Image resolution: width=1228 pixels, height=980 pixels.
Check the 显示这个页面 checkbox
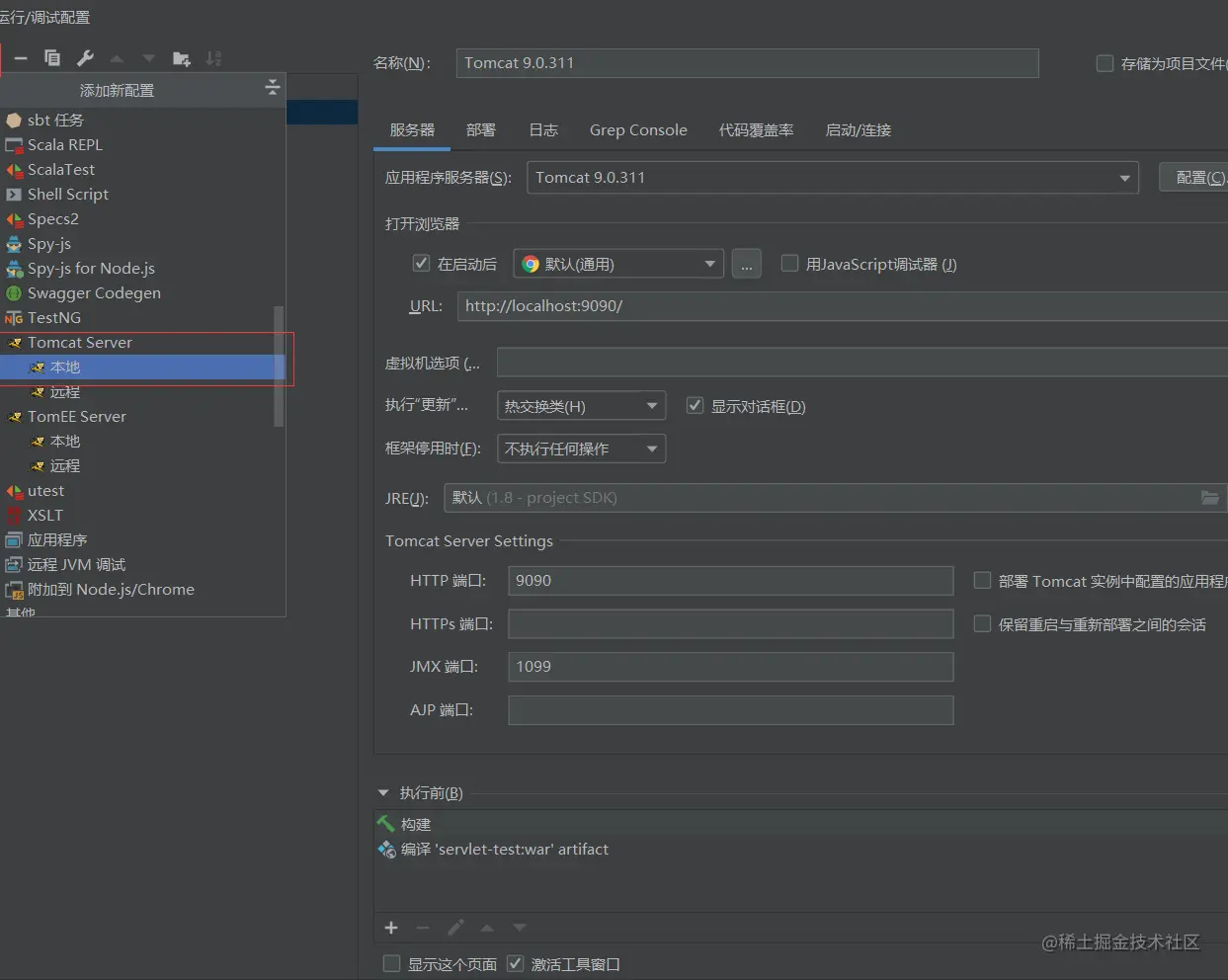point(391,963)
